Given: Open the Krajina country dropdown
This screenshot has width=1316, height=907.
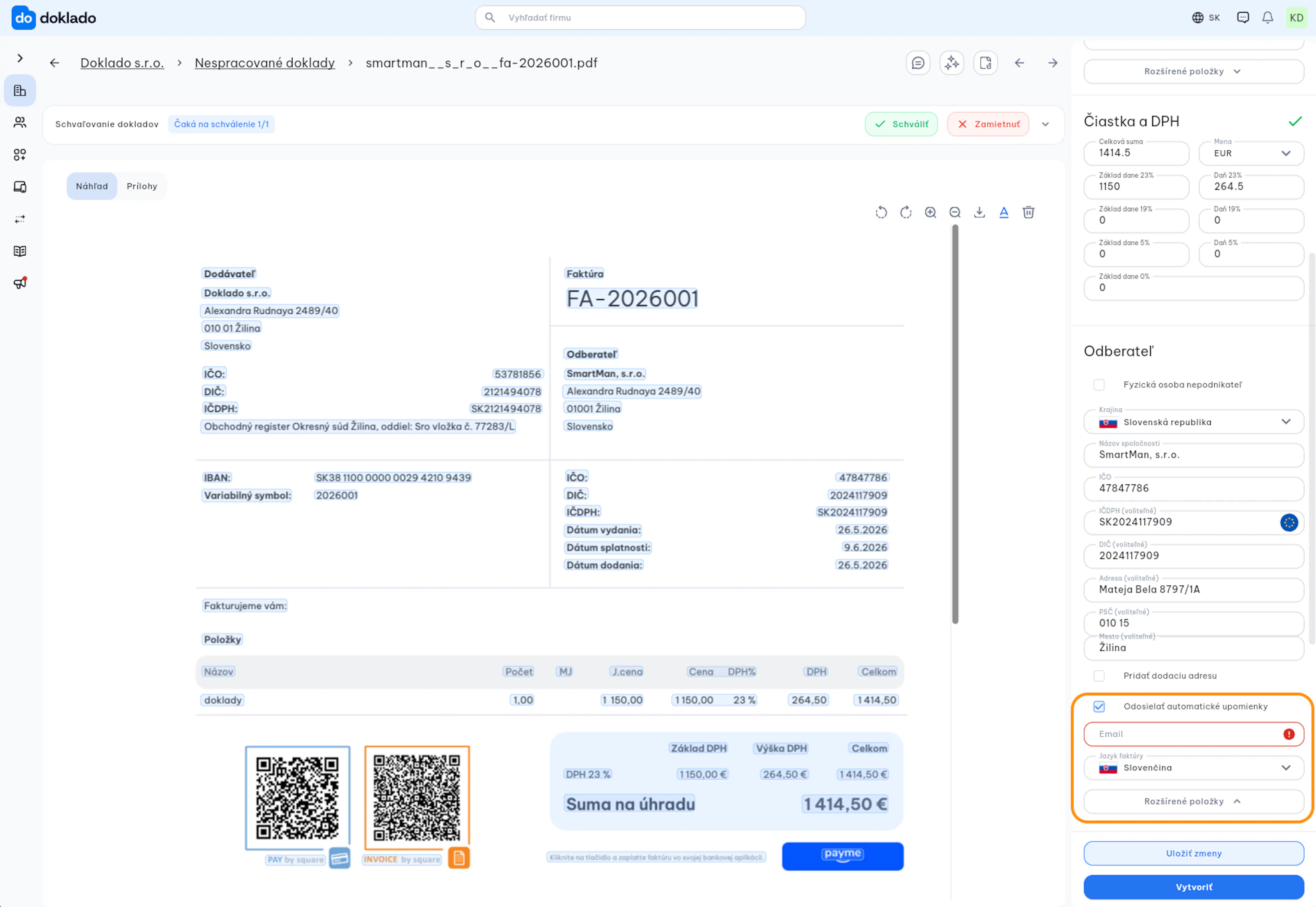Looking at the screenshot, I should click(x=1194, y=422).
